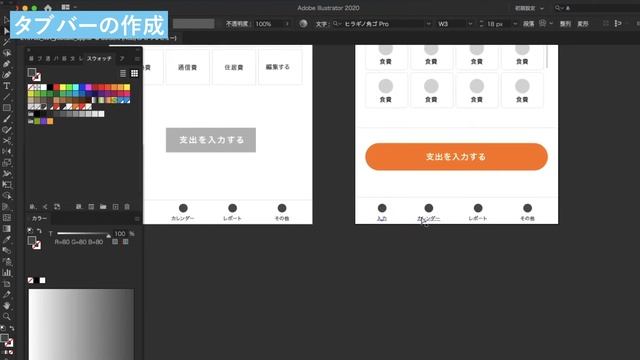Click New Swatch icon in Swatches panel
640x360 pixels.
click(x=116, y=207)
